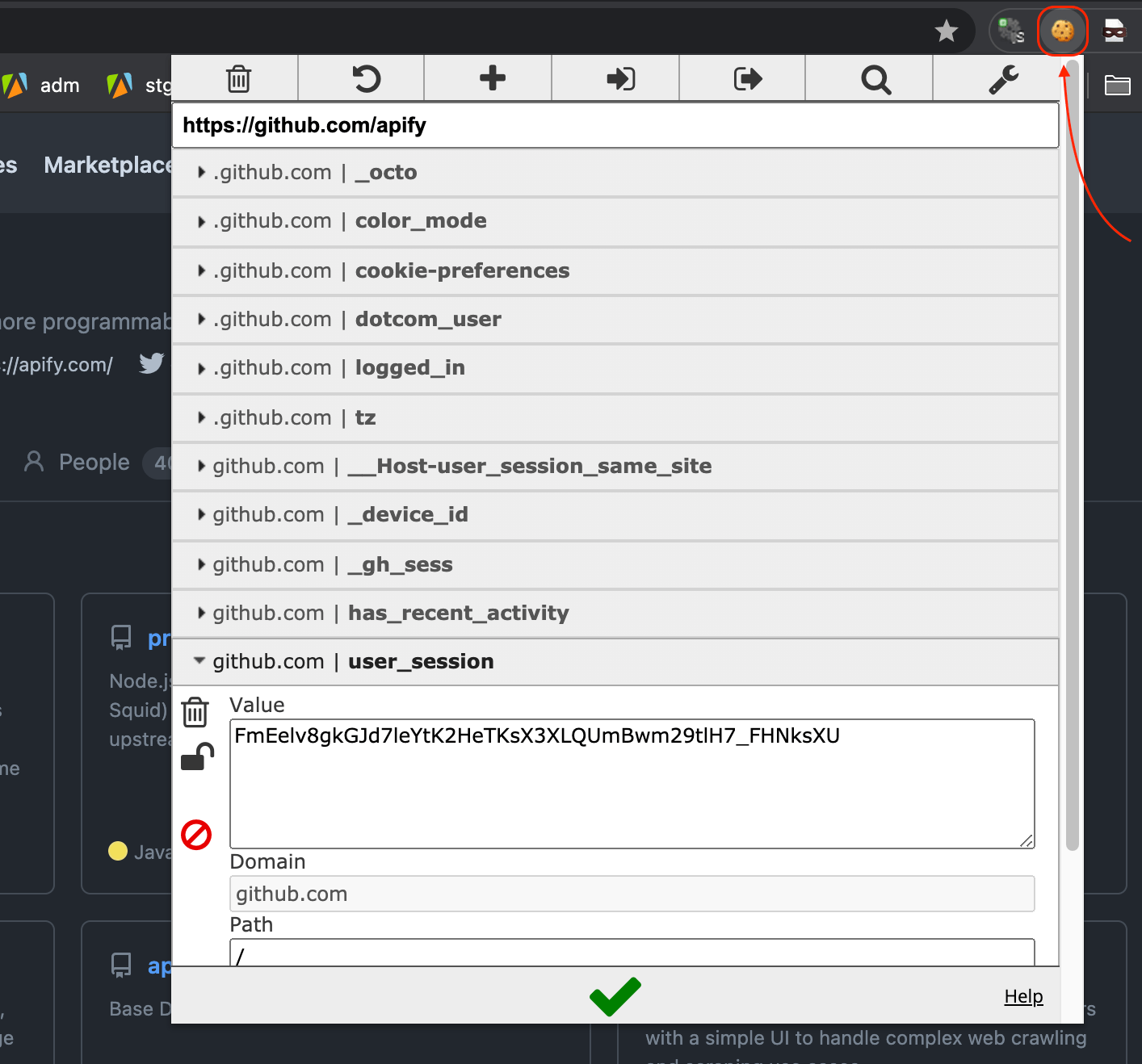Click the import cookies icon
The width and height of the screenshot is (1142, 1064).
620,79
